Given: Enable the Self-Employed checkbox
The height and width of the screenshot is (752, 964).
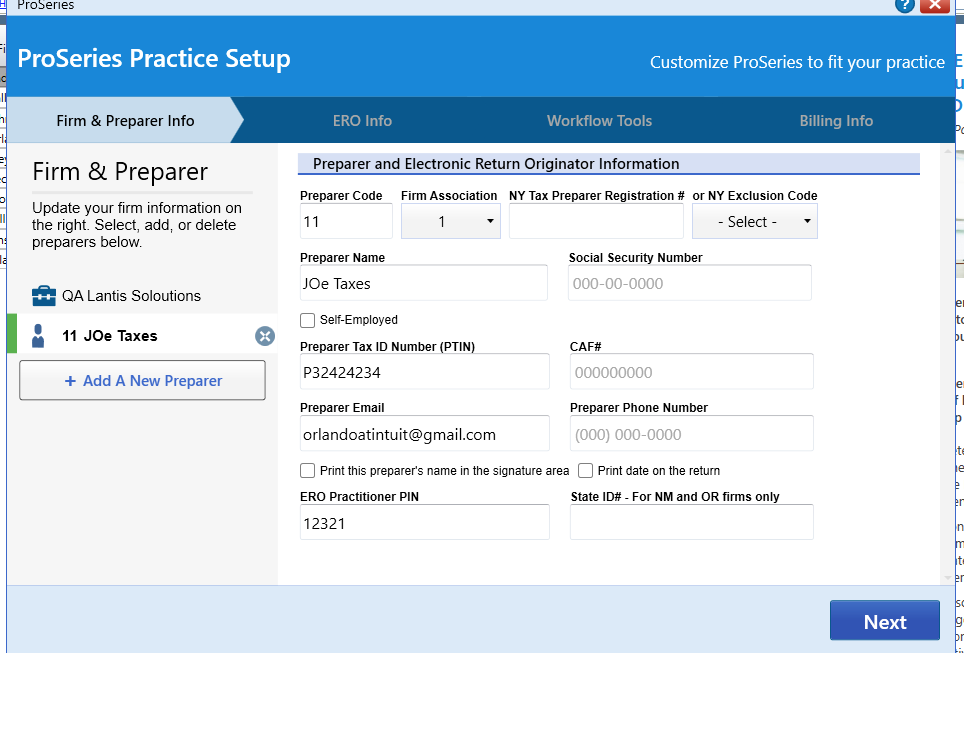Looking at the screenshot, I should click(307, 320).
